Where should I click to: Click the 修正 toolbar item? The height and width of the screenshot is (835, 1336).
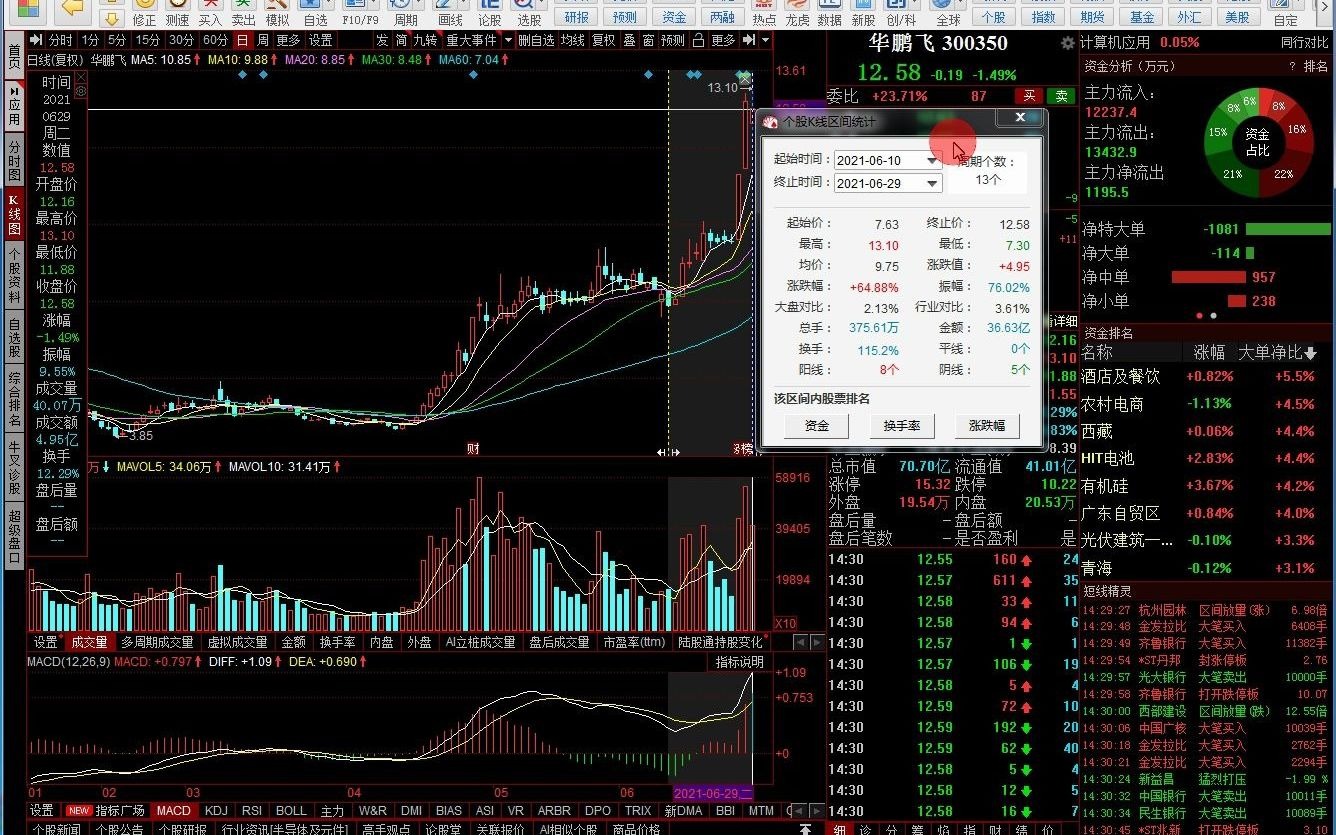[x=144, y=12]
